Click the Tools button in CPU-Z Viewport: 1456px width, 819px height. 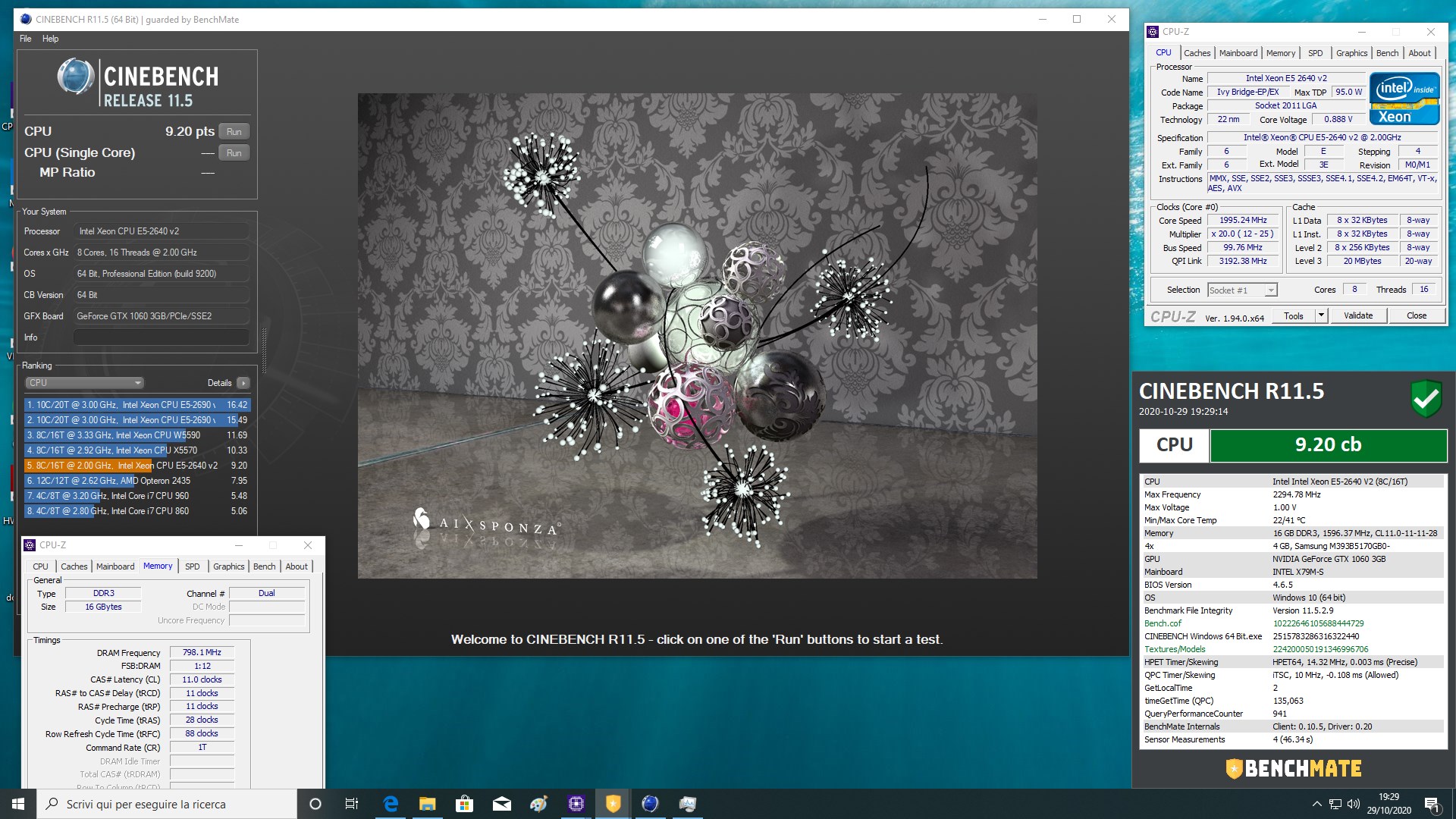tap(1293, 316)
